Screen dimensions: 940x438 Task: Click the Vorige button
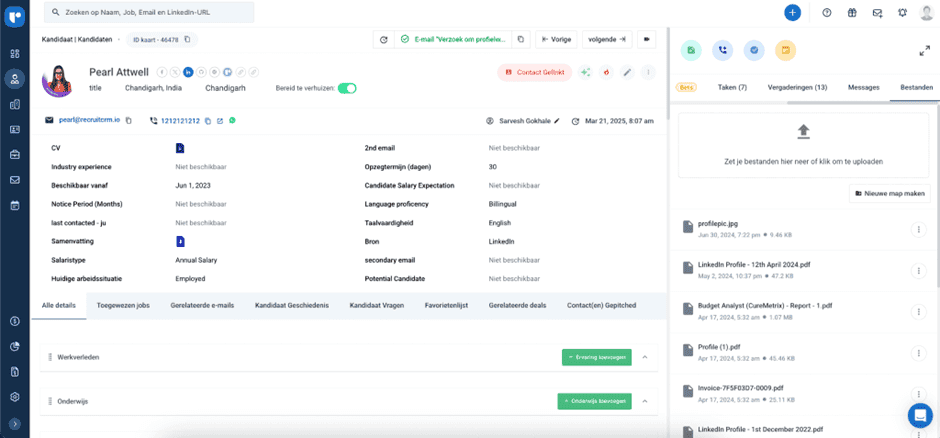tap(556, 40)
